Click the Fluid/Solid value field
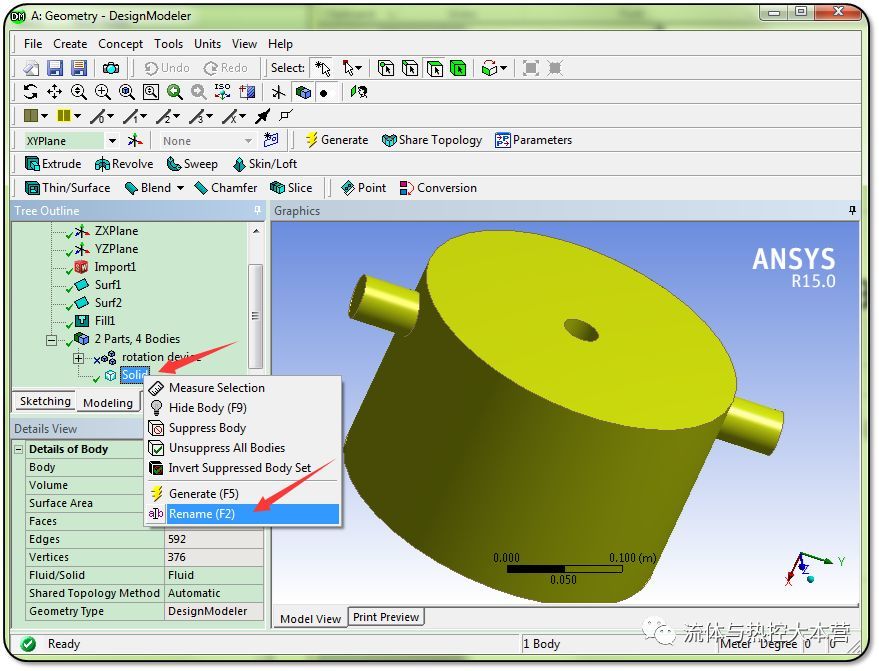This screenshot has height=671, width=879. coord(214,575)
